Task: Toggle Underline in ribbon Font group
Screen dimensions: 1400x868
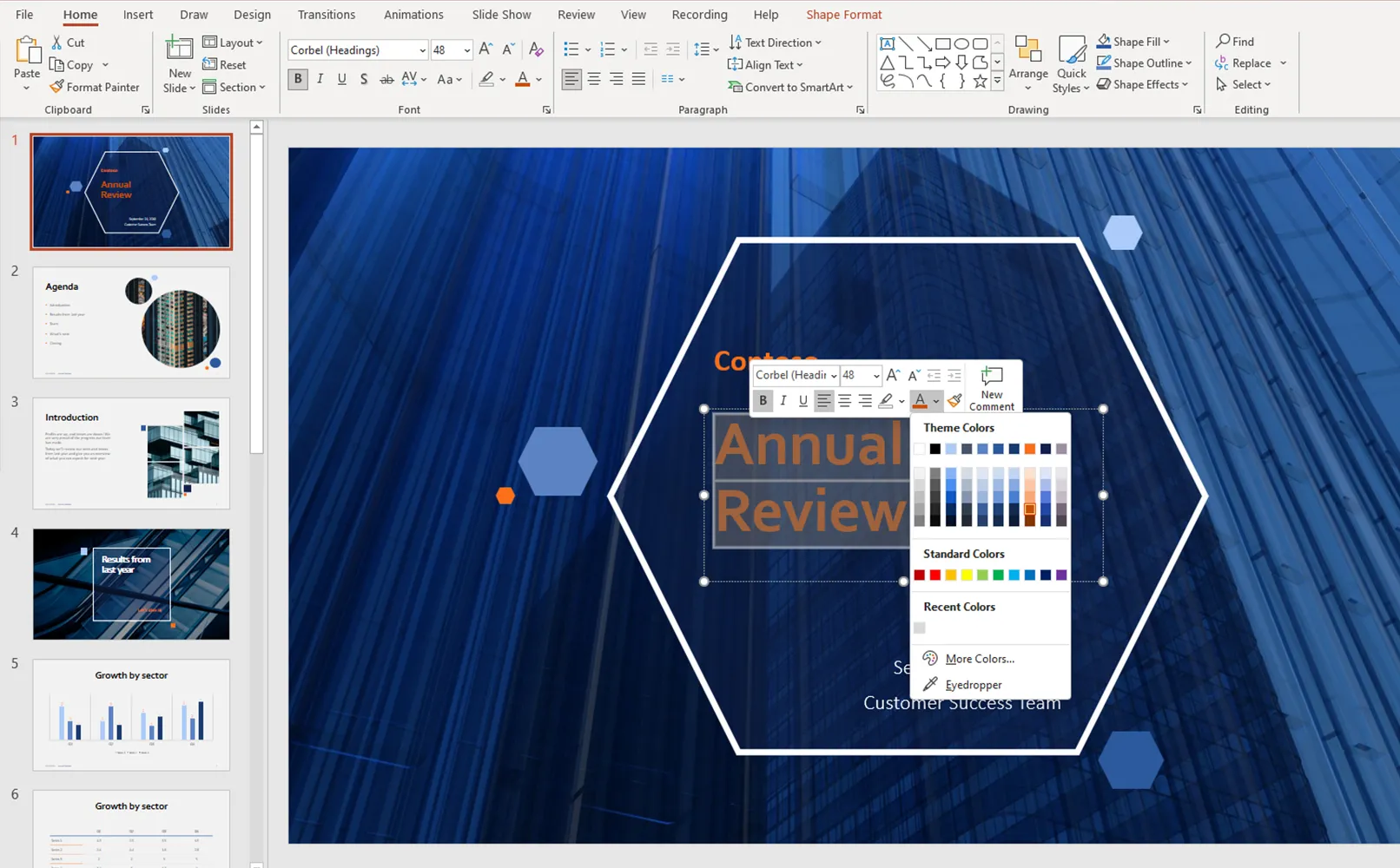Action: coord(341,79)
